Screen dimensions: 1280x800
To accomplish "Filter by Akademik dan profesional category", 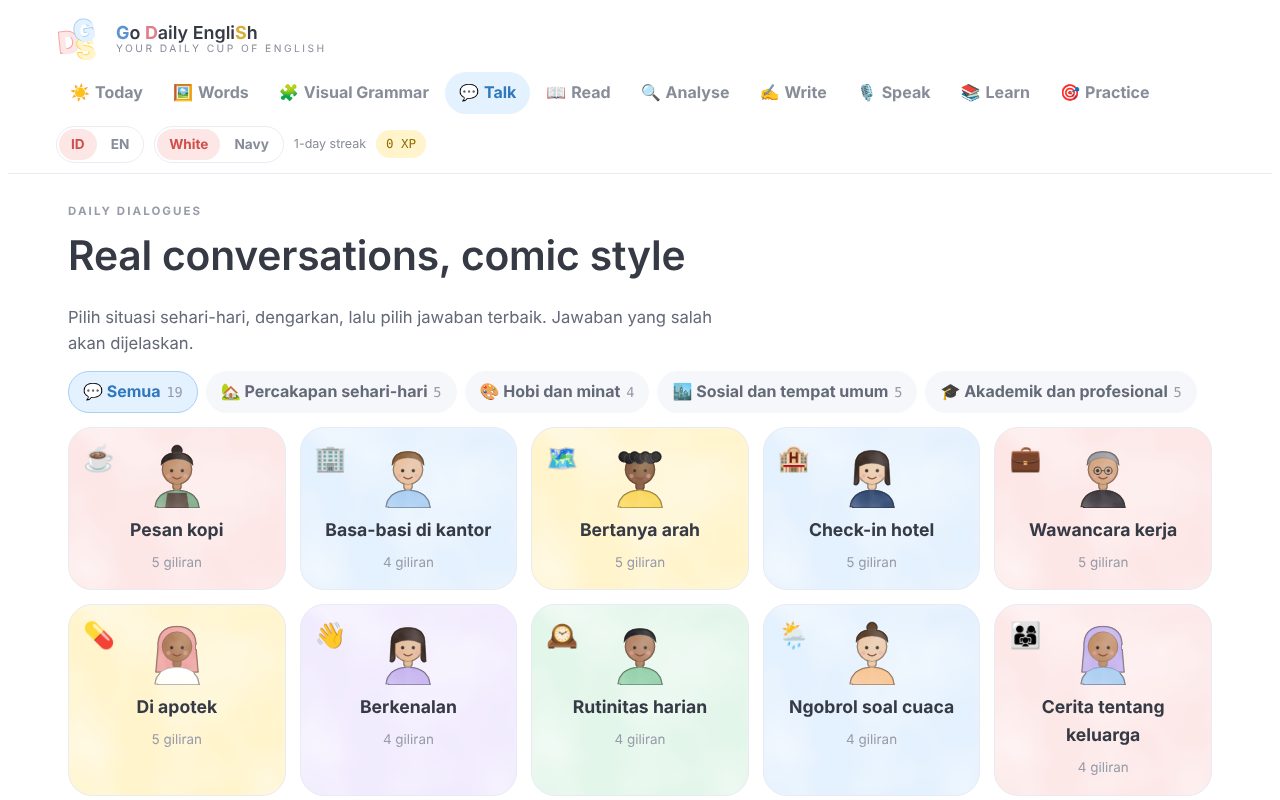I will click(1060, 392).
